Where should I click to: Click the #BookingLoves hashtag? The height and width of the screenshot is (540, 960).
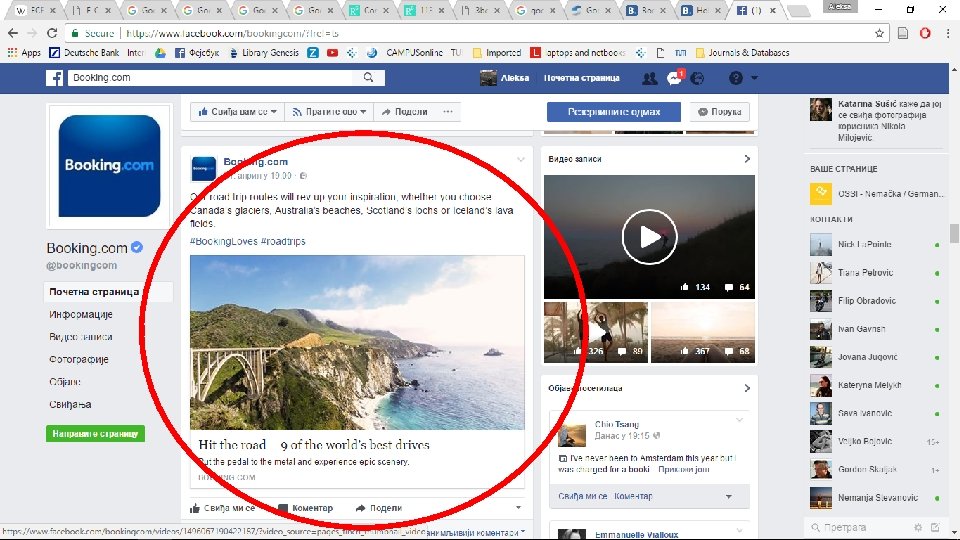(223, 241)
